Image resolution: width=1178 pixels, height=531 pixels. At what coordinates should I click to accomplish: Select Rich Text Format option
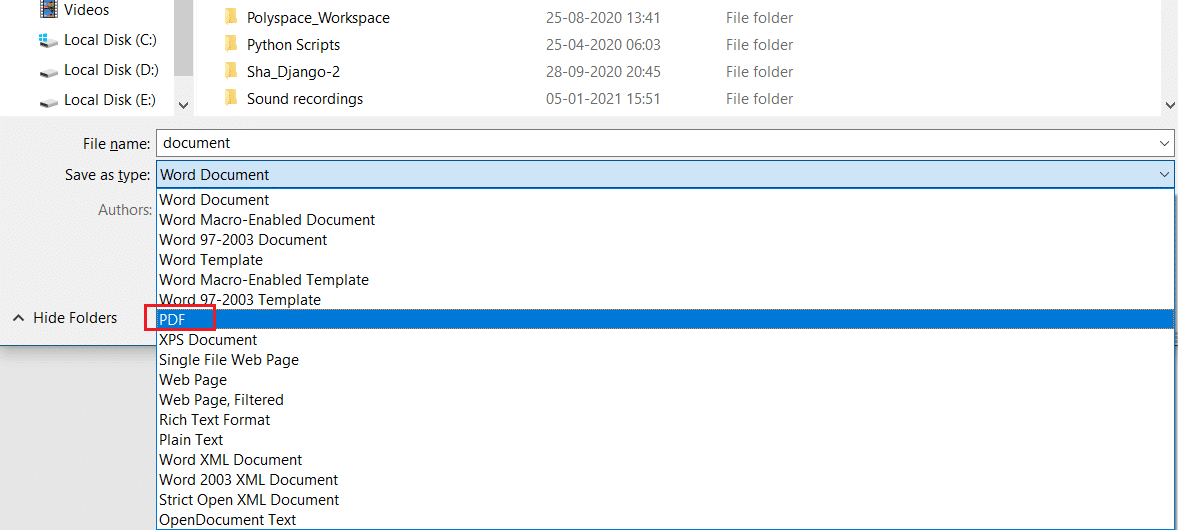665,419
